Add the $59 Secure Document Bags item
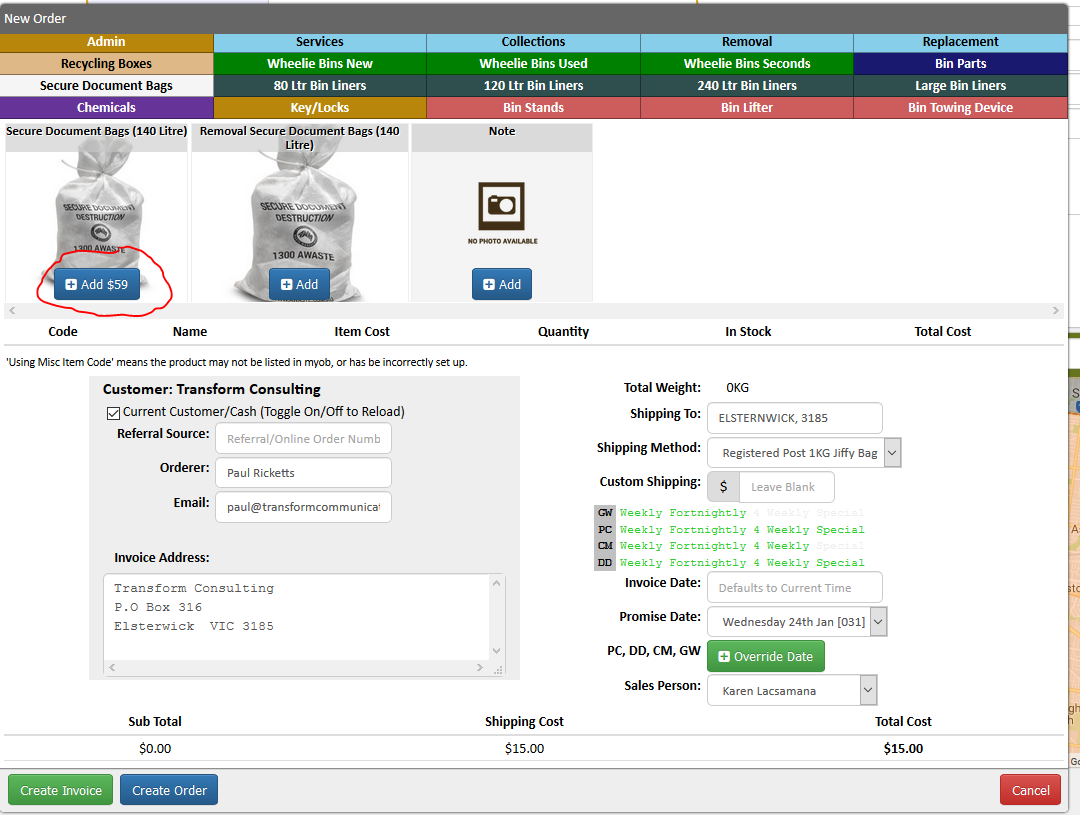The width and height of the screenshot is (1080, 815). coord(97,285)
